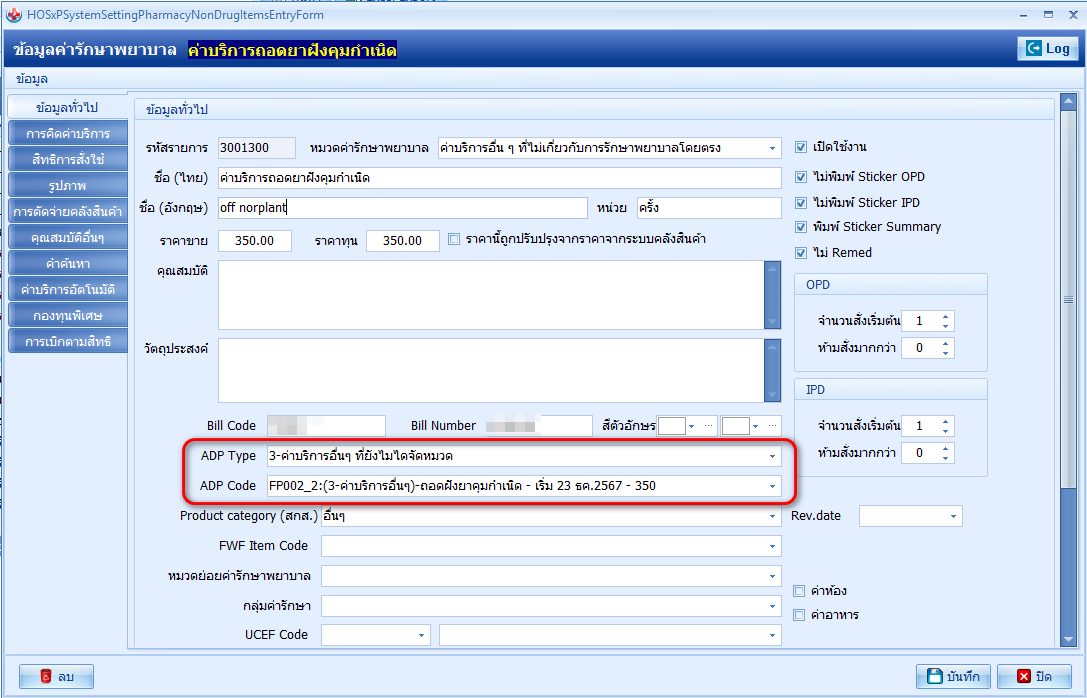The height and width of the screenshot is (698, 1087).
Task: Select the การเบิกตามสิทธิ side tab
Action: pos(68,342)
